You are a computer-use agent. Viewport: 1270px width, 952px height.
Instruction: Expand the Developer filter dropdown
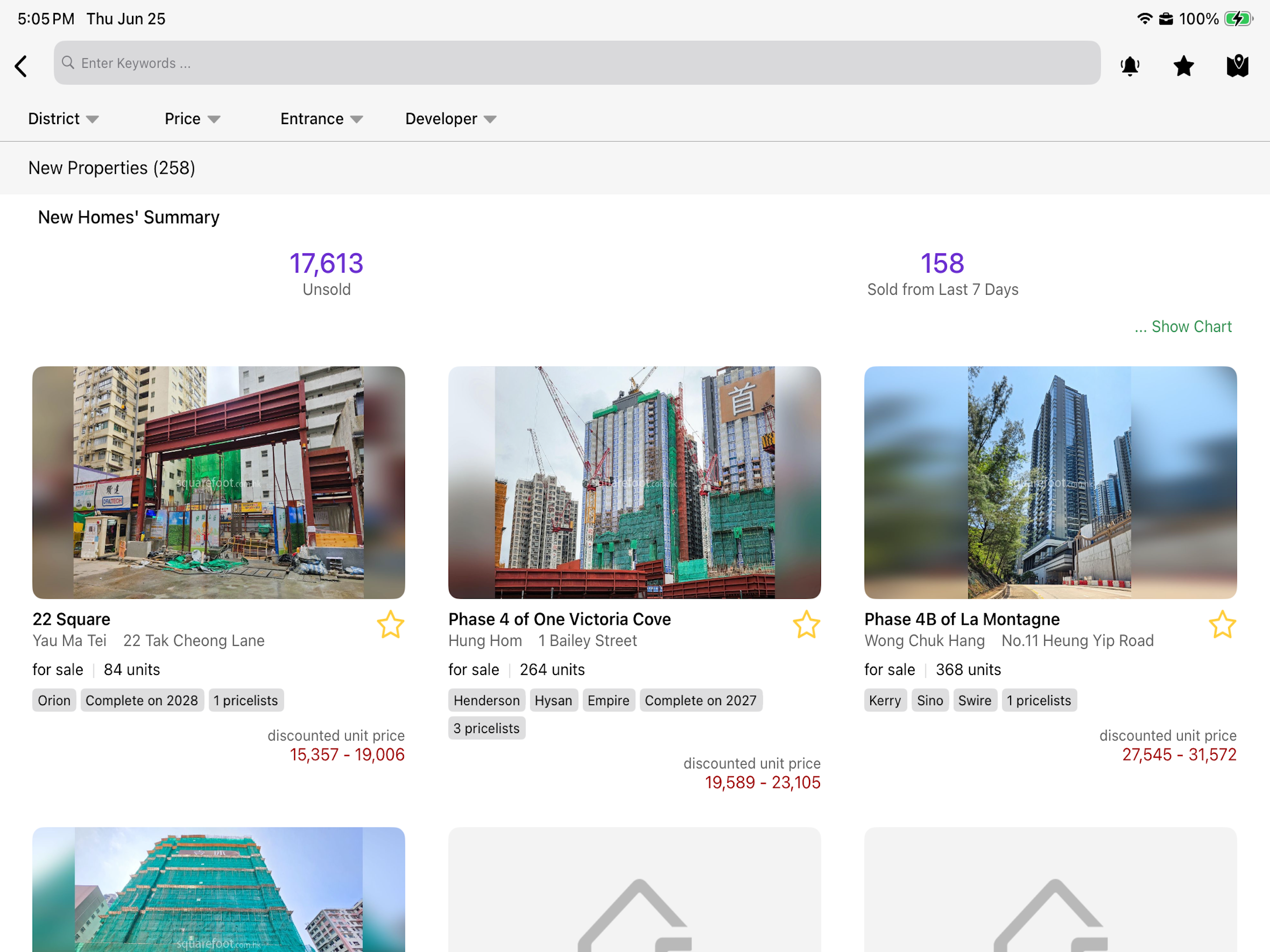[x=451, y=119]
